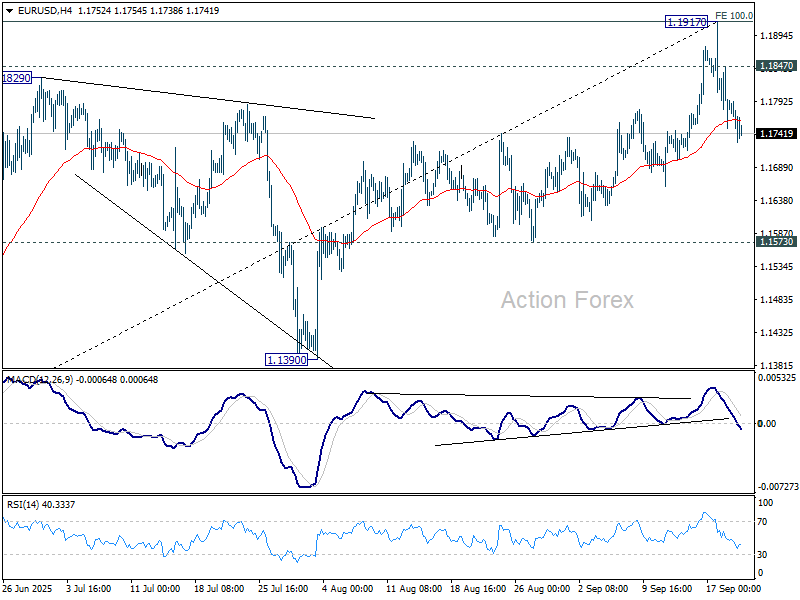Click the EURUSD,H4 symbol dropdown triangle
This screenshot has width=800, height=600.
[x=10, y=9]
